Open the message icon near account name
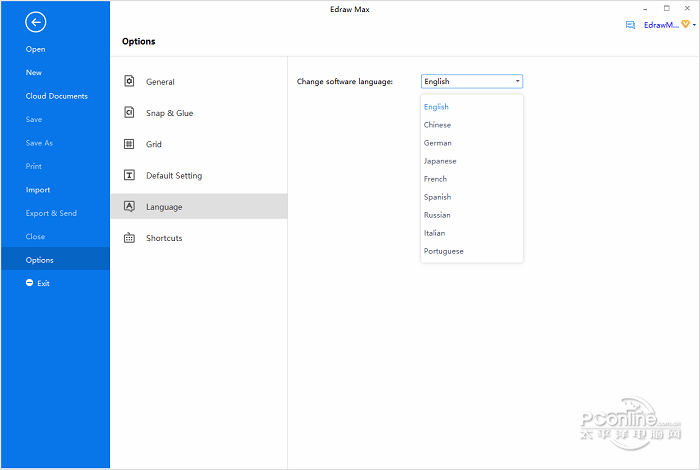This screenshot has height=470, width=700. [630, 25]
